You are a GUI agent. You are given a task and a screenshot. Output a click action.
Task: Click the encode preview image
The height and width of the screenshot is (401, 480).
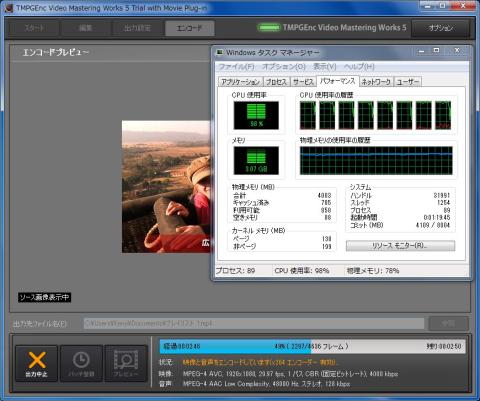pyautogui.click(x=166, y=187)
